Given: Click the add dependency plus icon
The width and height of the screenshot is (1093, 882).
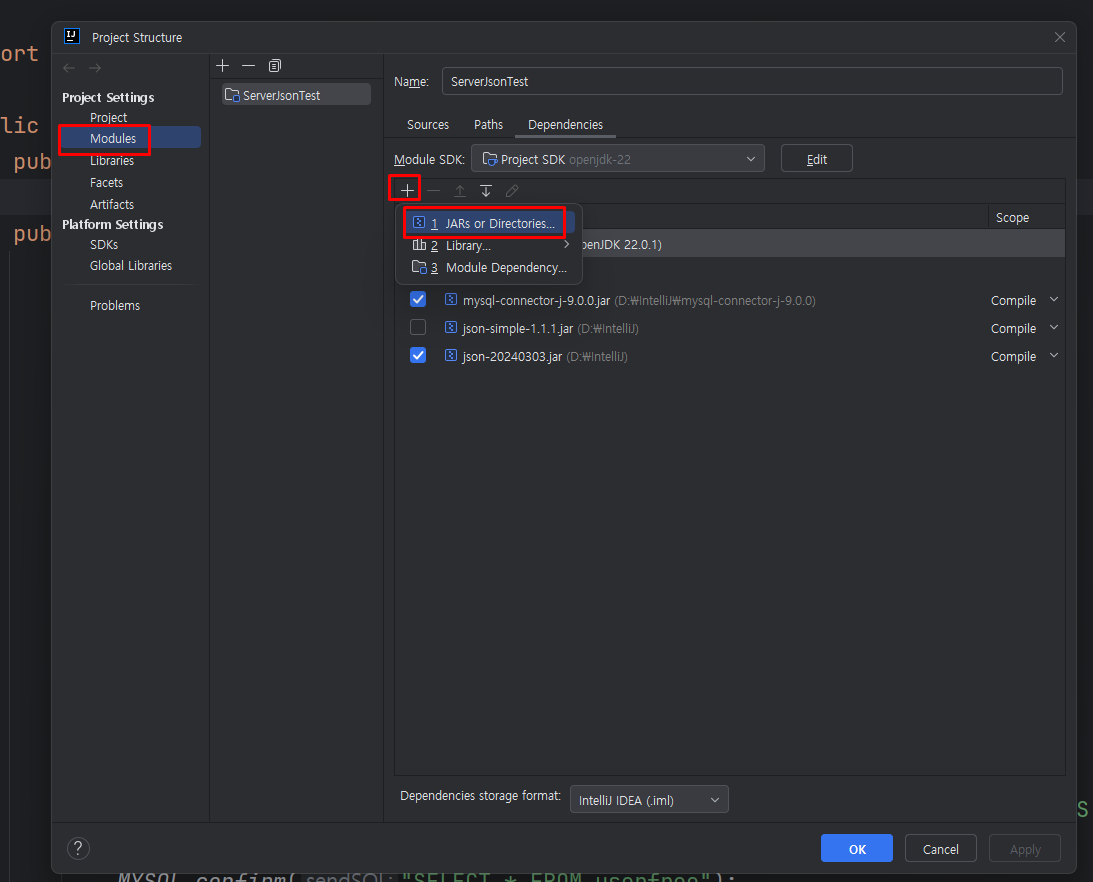Looking at the screenshot, I should [x=407, y=190].
